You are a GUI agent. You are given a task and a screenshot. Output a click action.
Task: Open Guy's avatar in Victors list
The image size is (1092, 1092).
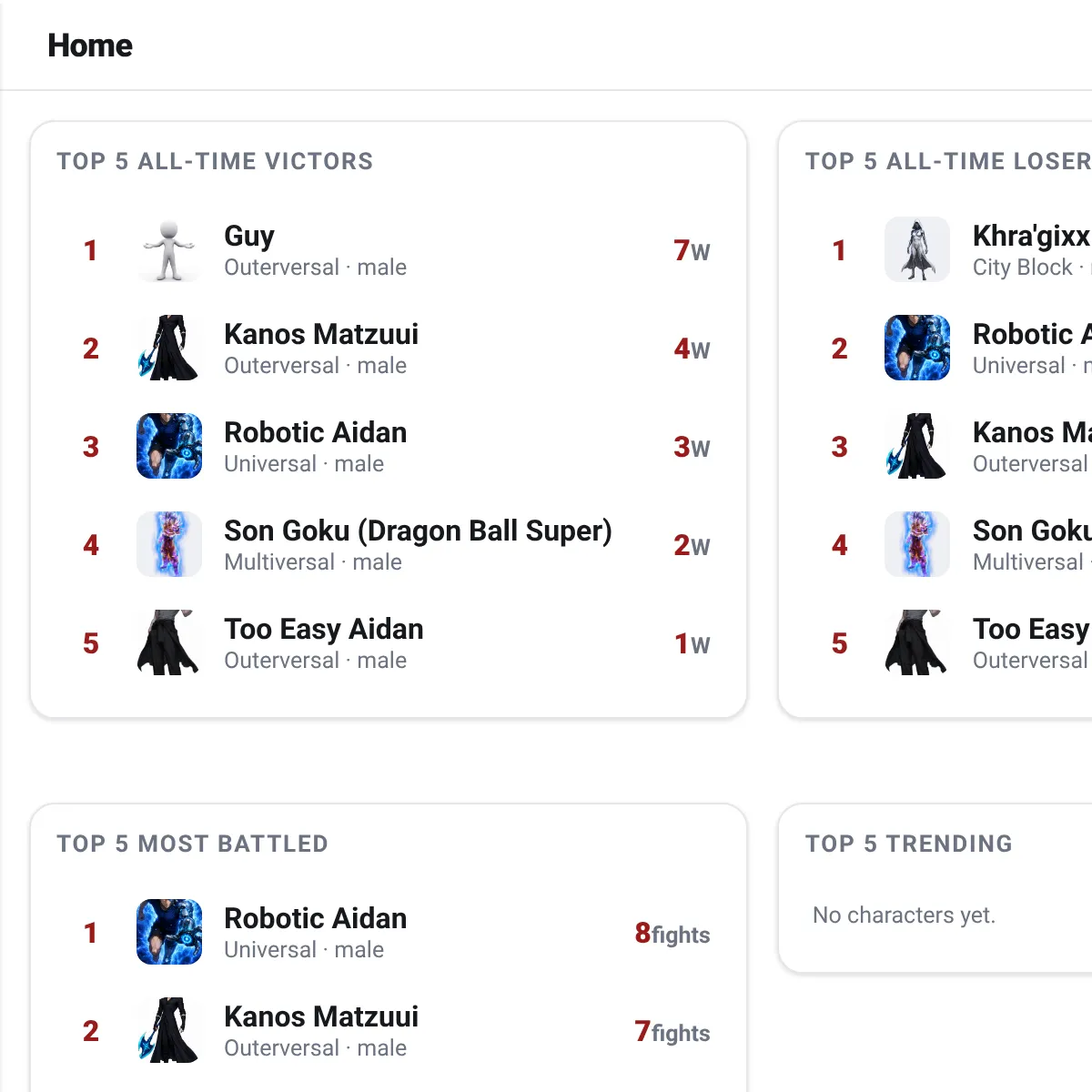point(169,249)
